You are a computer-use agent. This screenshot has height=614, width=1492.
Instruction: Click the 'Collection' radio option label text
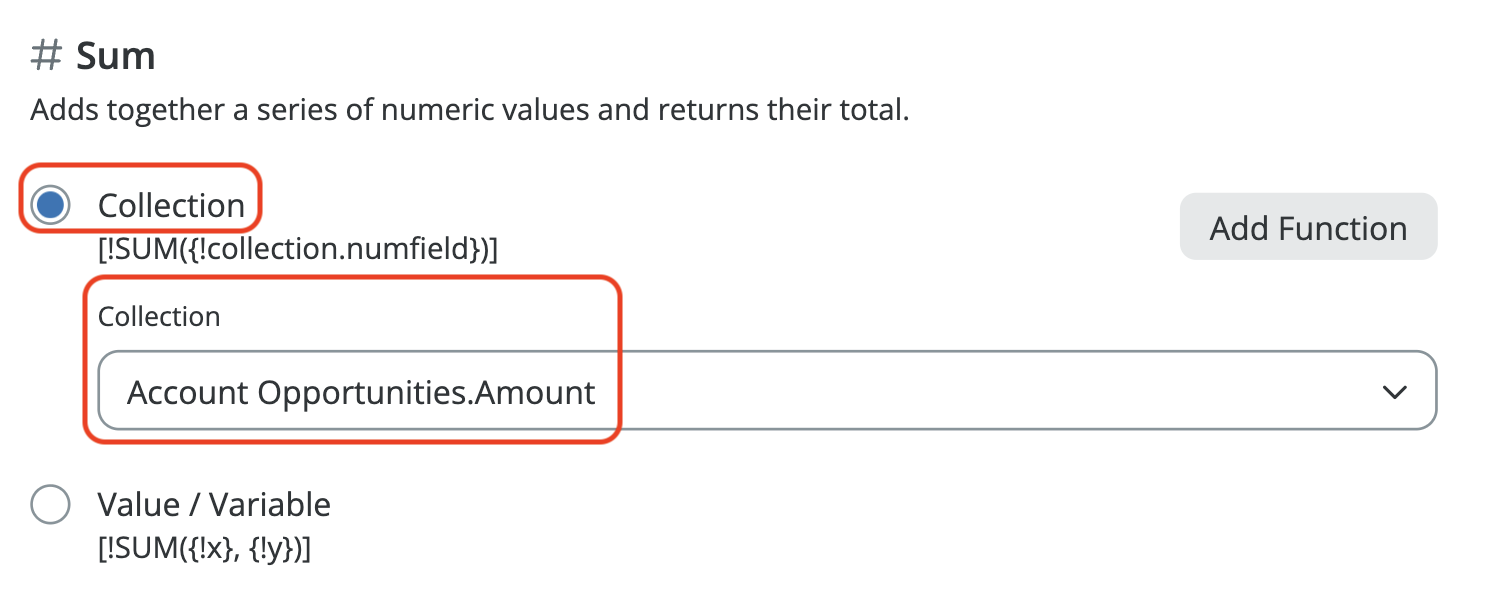tap(171, 205)
